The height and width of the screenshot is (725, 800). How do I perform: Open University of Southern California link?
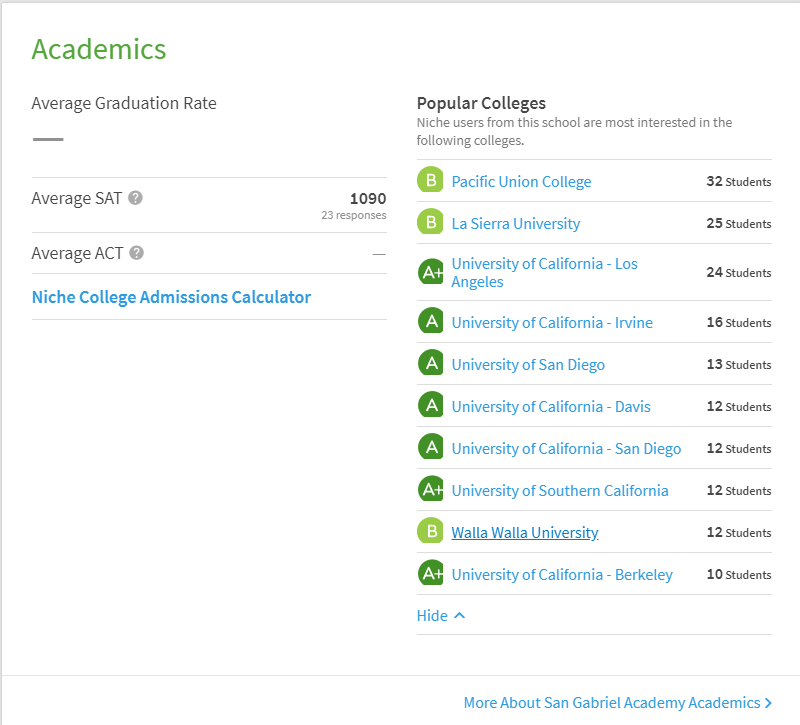(x=560, y=490)
